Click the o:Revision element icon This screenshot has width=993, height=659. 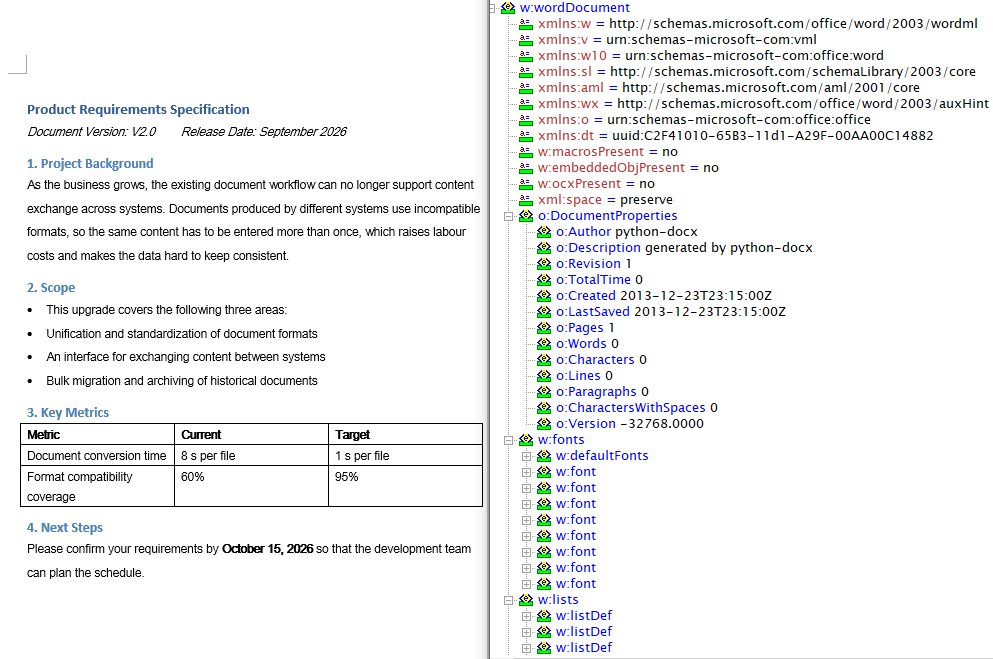544,264
